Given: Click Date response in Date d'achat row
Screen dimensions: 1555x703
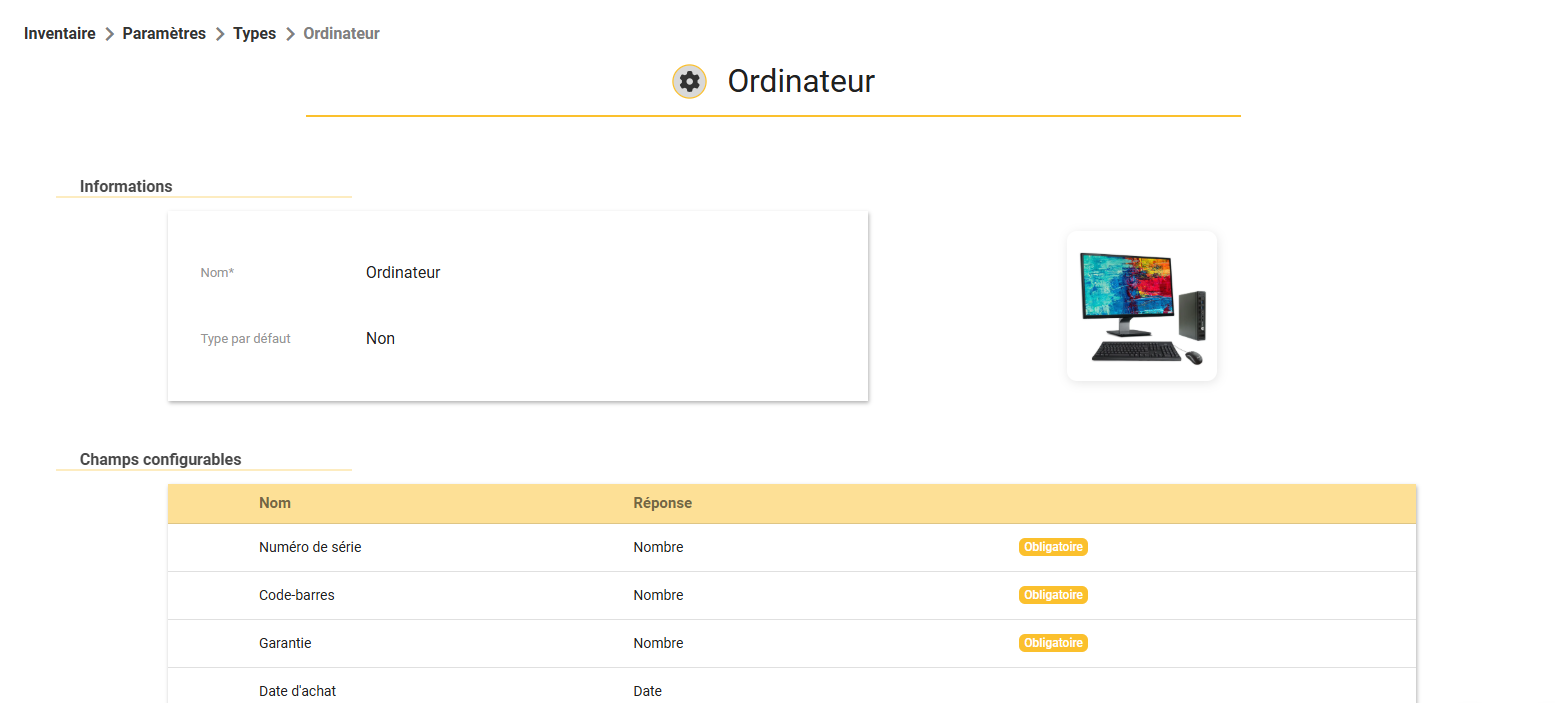Looking at the screenshot, I should pyautogui.click(x=648, y=691).
